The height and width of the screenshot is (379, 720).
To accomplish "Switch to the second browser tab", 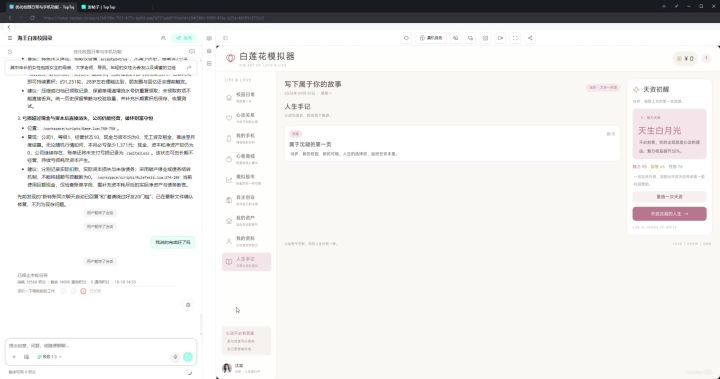I will pyautogui.click(x=98, y=7).
